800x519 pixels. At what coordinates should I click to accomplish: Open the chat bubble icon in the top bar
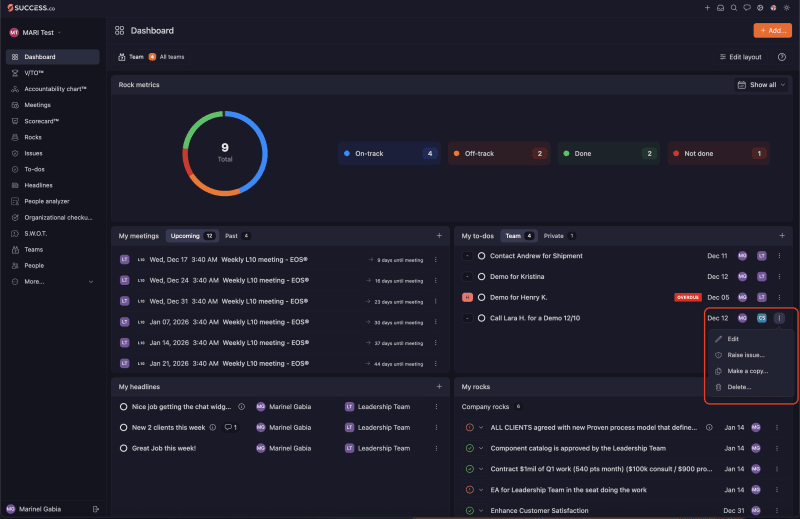click(747, 8)
